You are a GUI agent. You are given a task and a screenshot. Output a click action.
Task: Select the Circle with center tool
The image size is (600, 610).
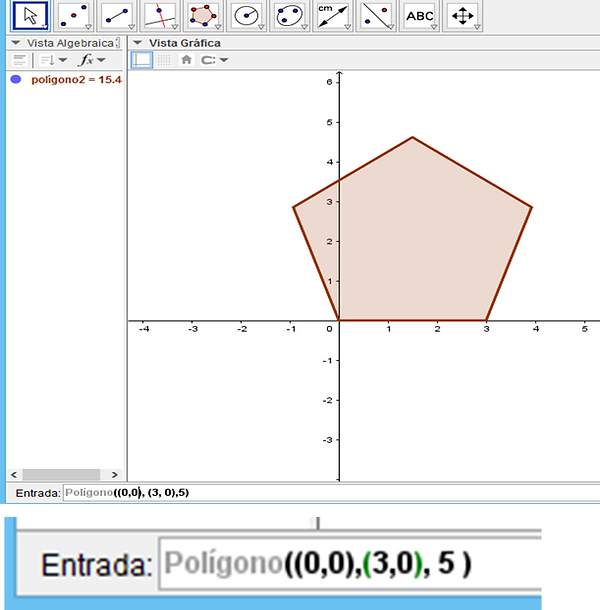pyautogui.click(x=246, y=16)
